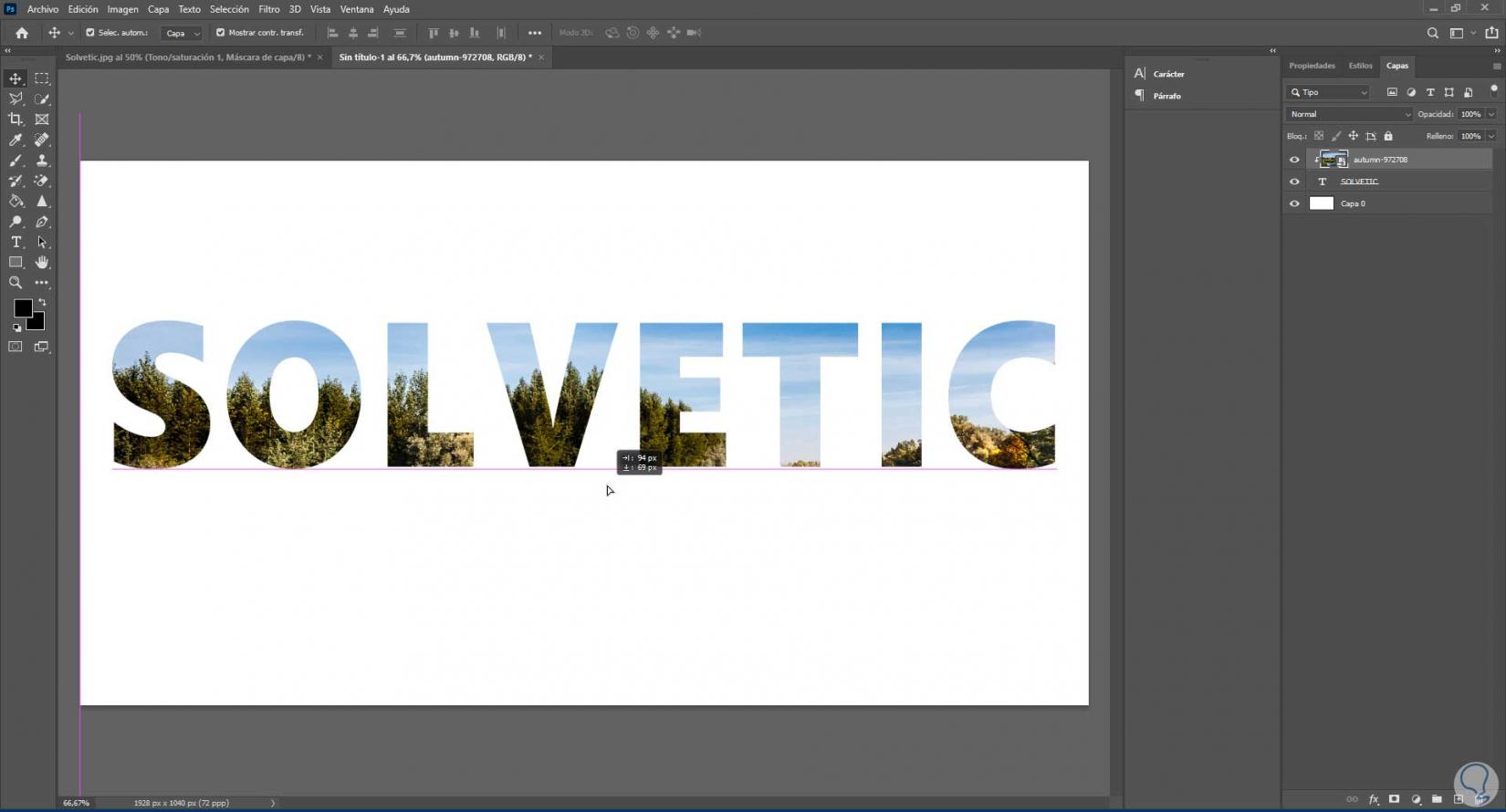Select the Zoom tool

coord(16,283)
